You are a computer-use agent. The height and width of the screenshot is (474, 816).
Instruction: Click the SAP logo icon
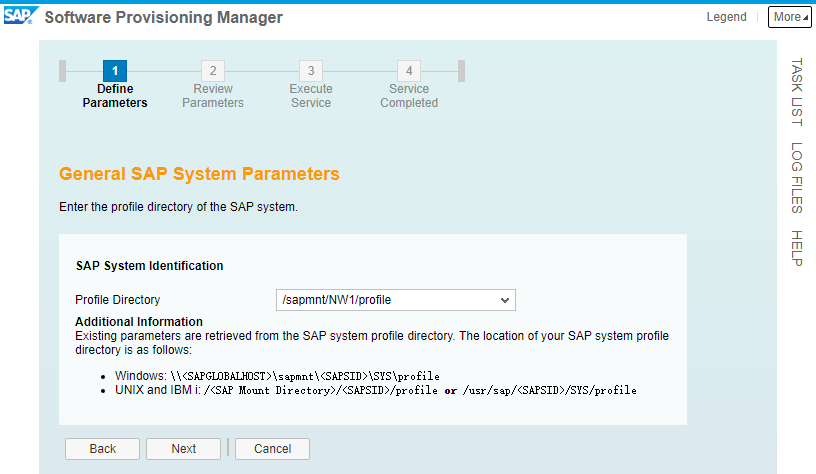click(21, 16)
